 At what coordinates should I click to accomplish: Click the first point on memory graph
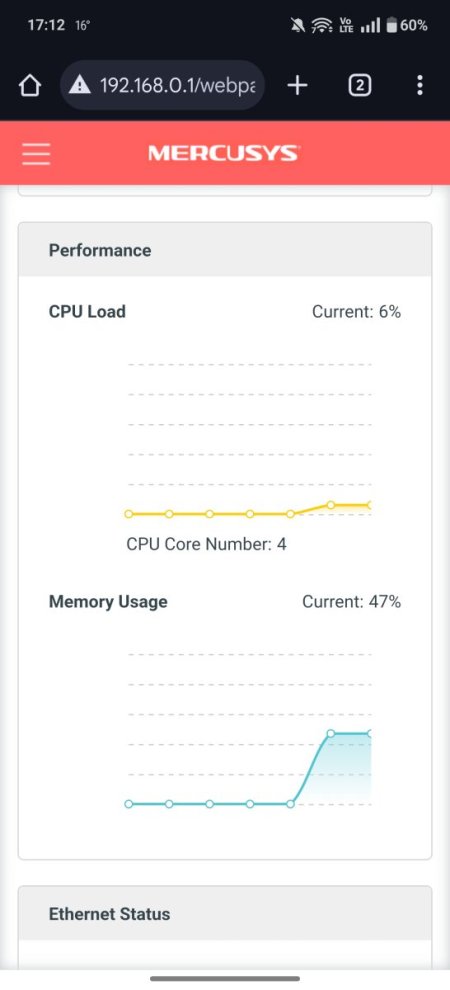[x=129, y=804]
